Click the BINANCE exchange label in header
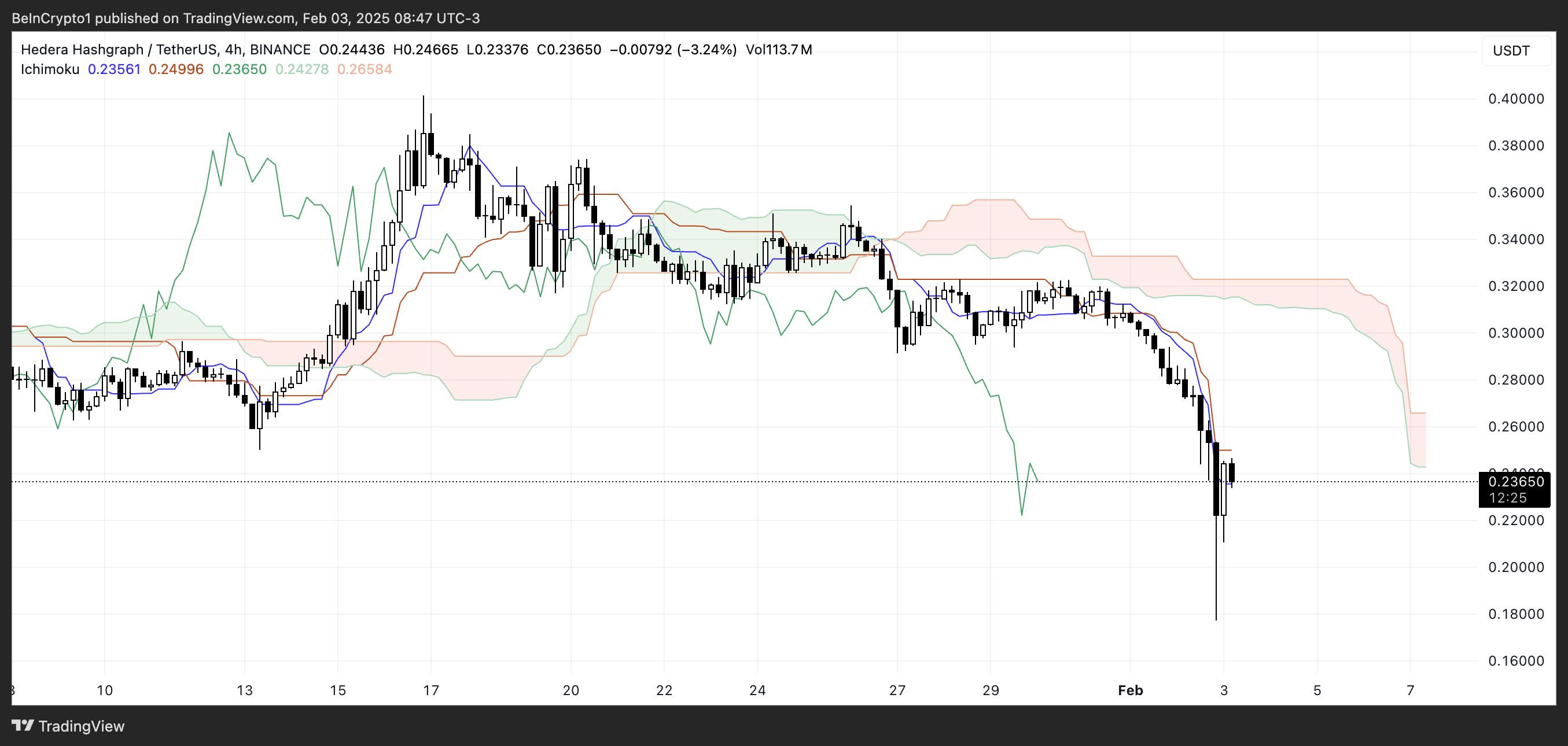The width and height of the screenshot is (1568, 746). coord(280,49)
